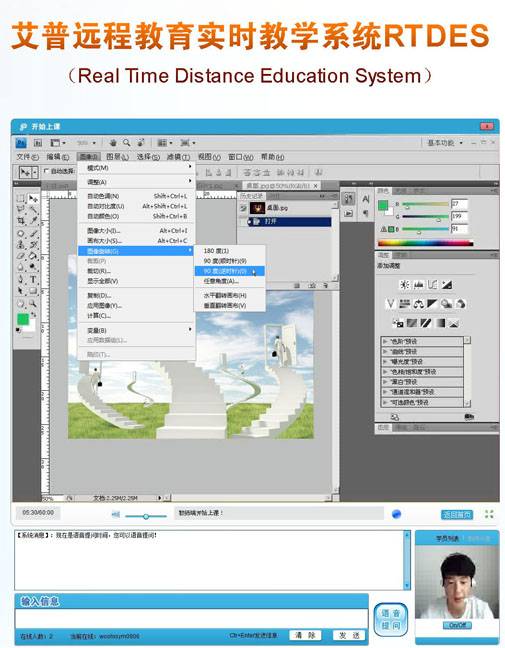505x648 pixels.
Task: Toggle the webcam On/Off button
Action: point(457,625)
